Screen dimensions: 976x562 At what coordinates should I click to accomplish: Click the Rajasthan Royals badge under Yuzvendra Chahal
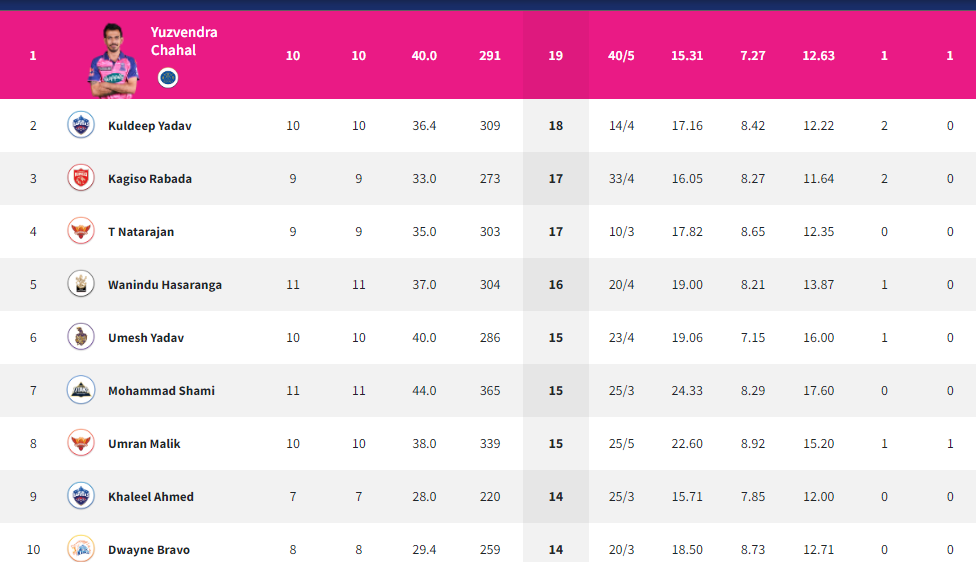pos(168,78)
